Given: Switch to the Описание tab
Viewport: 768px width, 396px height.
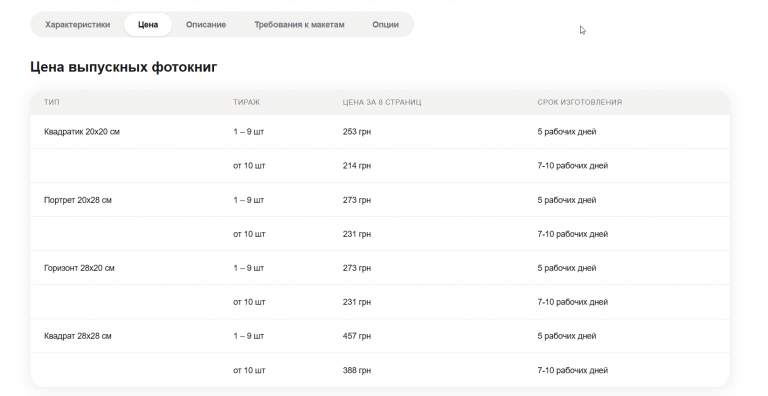Looking at the screenshot, I should pos(206,25).
